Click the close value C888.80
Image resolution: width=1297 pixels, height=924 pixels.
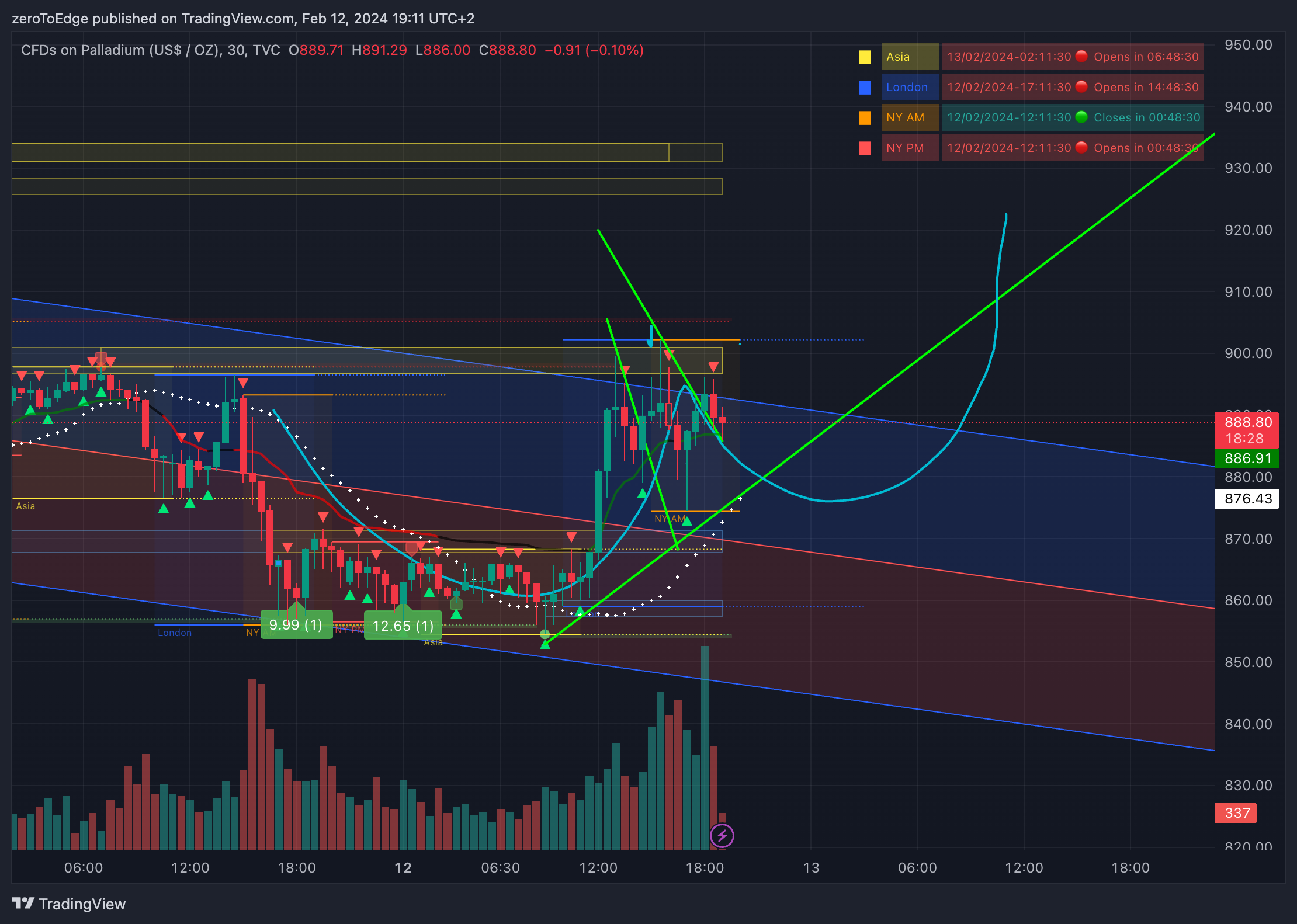point(507,50)
